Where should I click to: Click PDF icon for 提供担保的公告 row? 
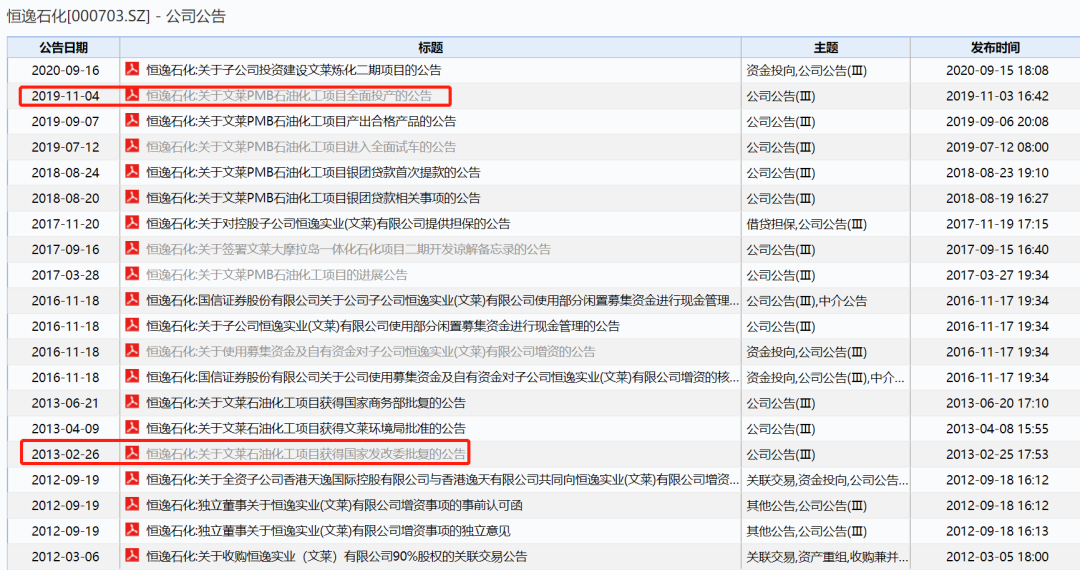(x=132, y=223)
